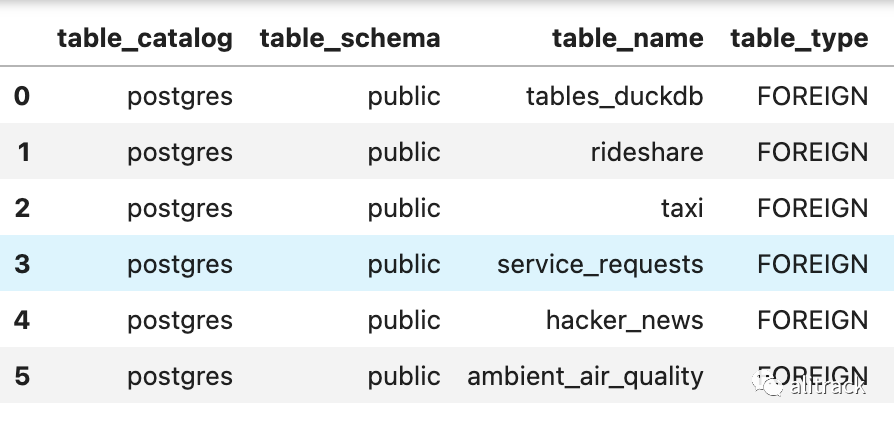Select public schema in hacker_news row
The image size is (894, 422).
(x=404, y=320)
